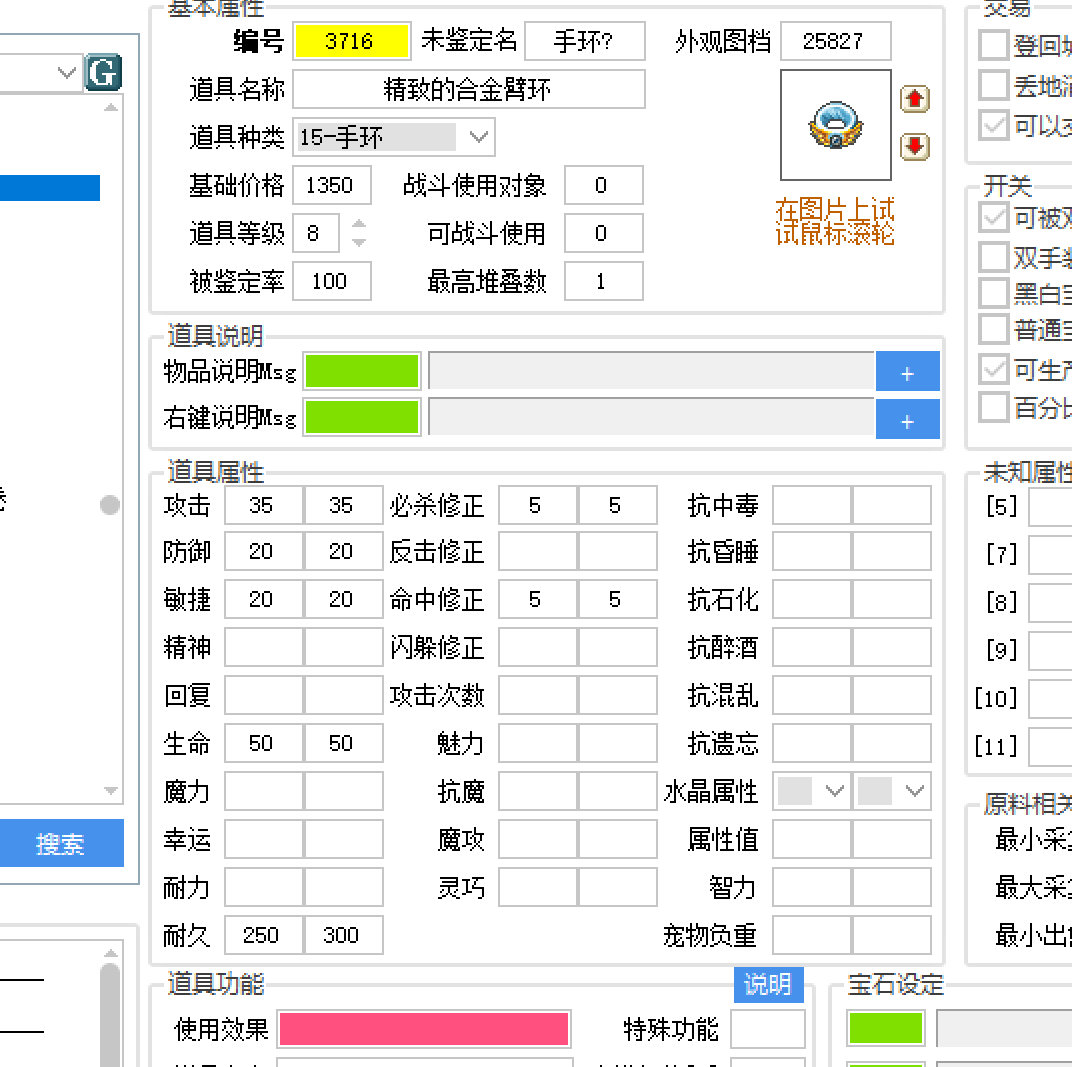
Task: Toggle the 丢地 checkbox
Action: (x=993, y=85)
